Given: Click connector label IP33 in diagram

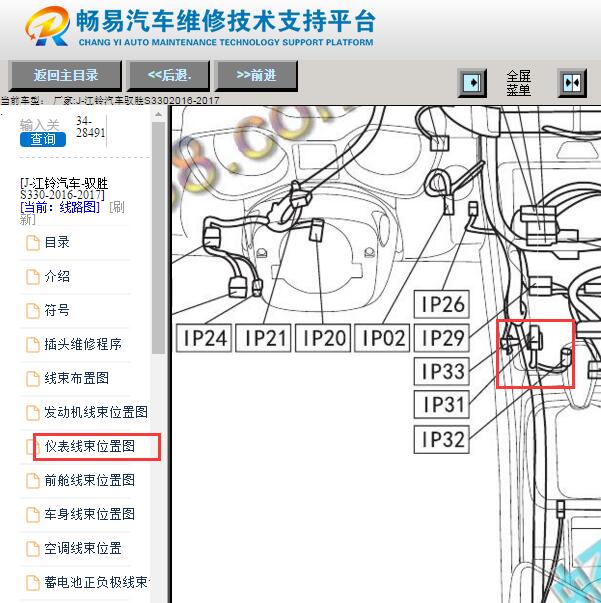Looking at the screenshot, I should (441, 371).
